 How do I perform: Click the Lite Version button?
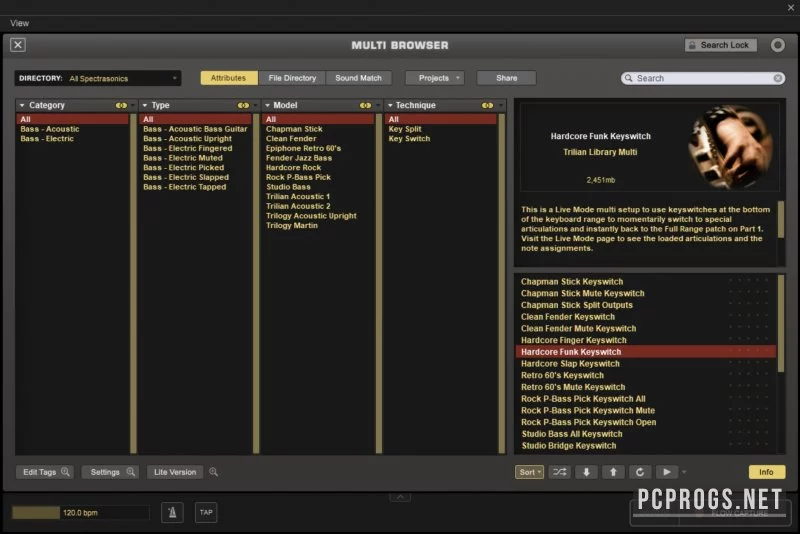point(175,472)
